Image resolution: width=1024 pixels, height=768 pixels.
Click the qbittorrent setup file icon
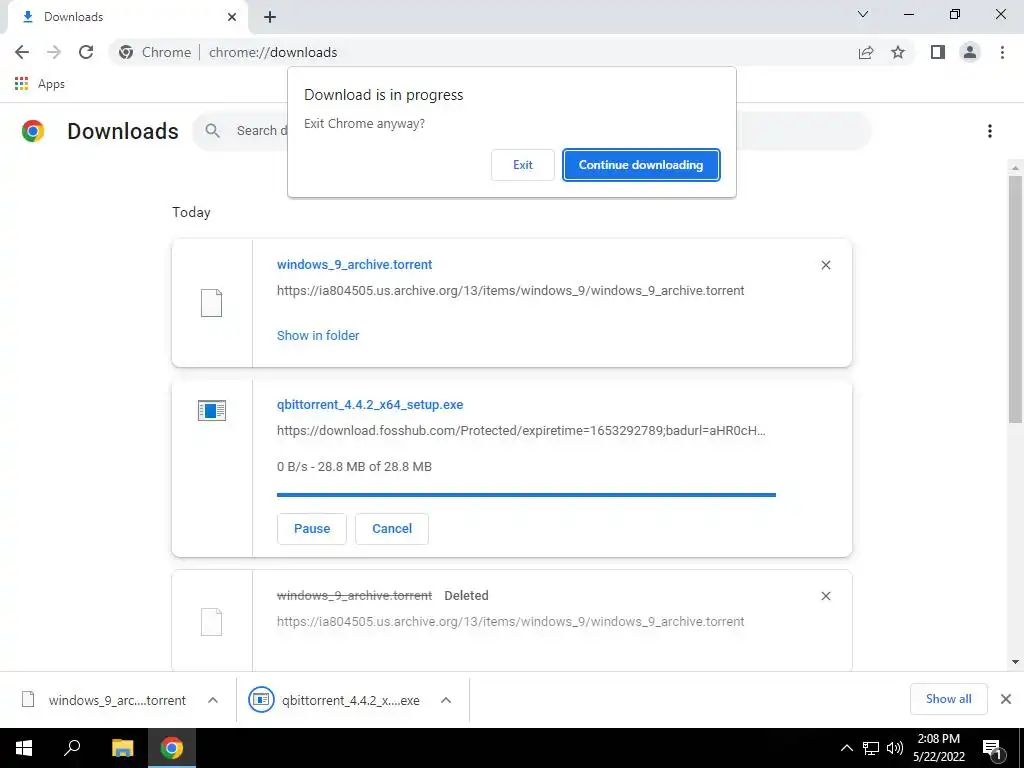212,411
